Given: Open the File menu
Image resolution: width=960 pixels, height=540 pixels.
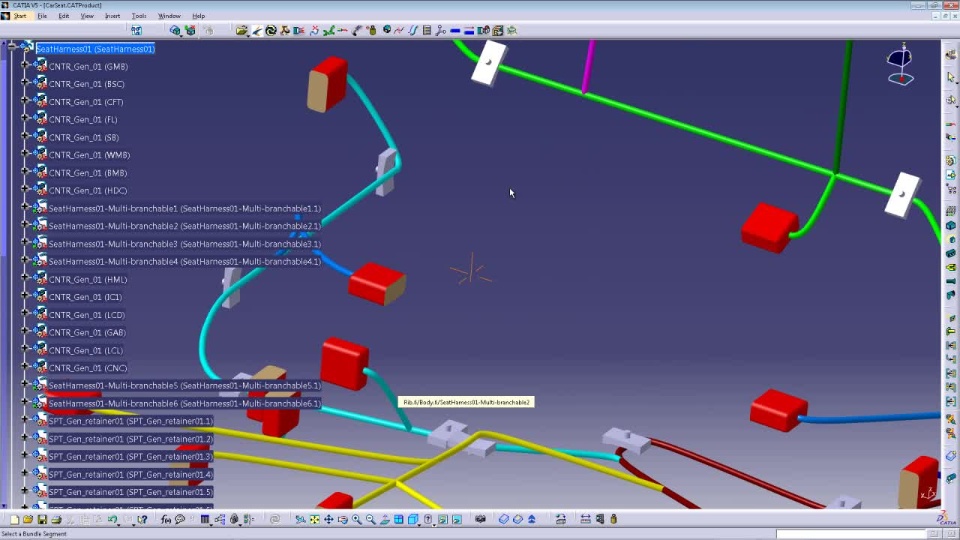Looking at the screenshot, I should pyautogui.click(x=42, y=16).
